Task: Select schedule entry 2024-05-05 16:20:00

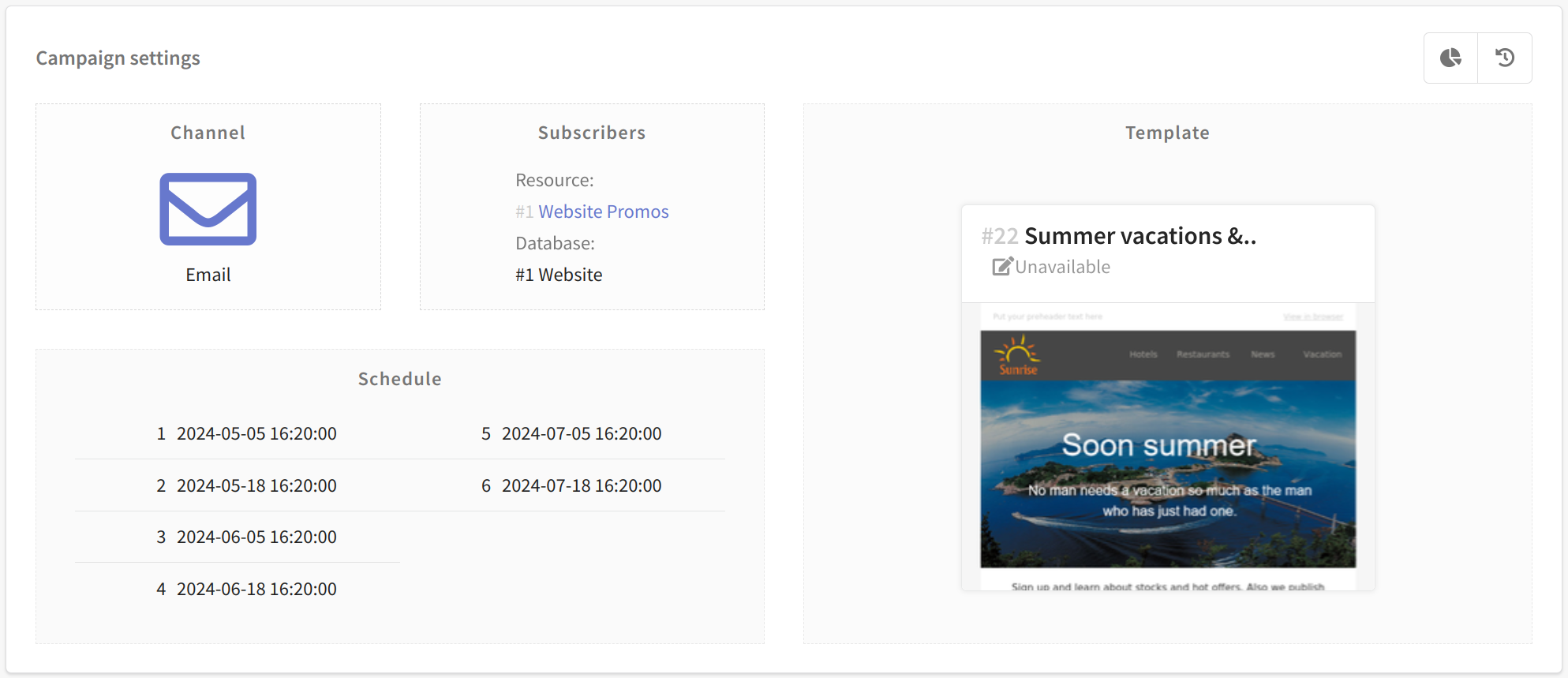Action: pyautogui.click(x=256, y=433)
